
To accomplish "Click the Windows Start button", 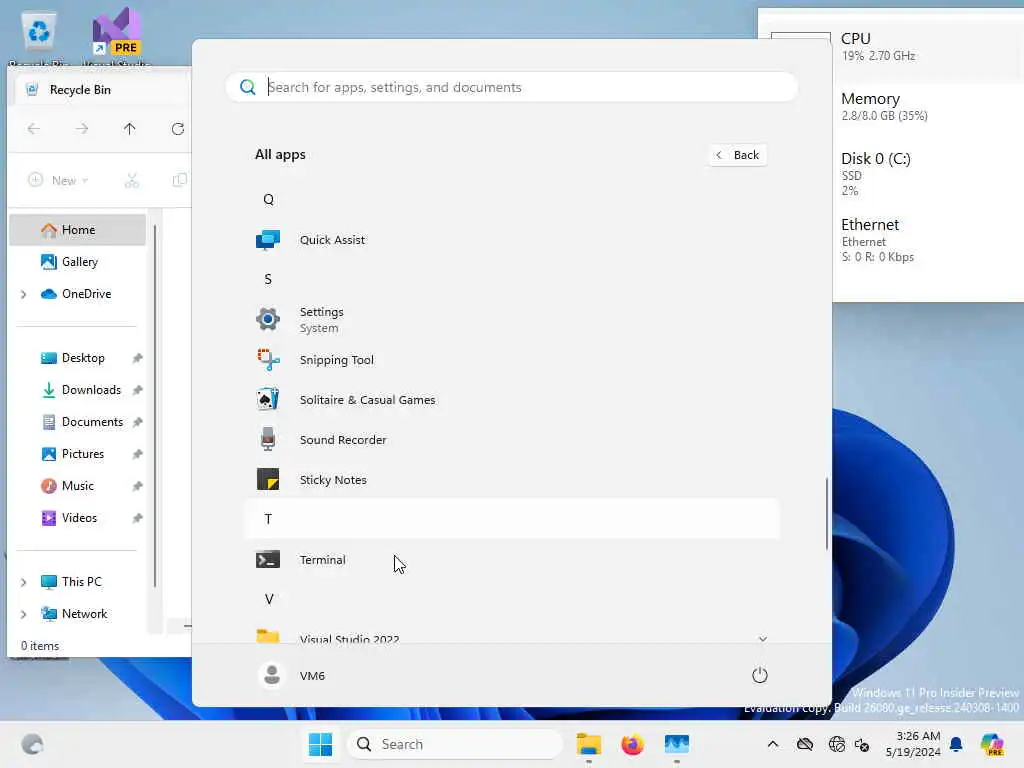I will (320, 744).
